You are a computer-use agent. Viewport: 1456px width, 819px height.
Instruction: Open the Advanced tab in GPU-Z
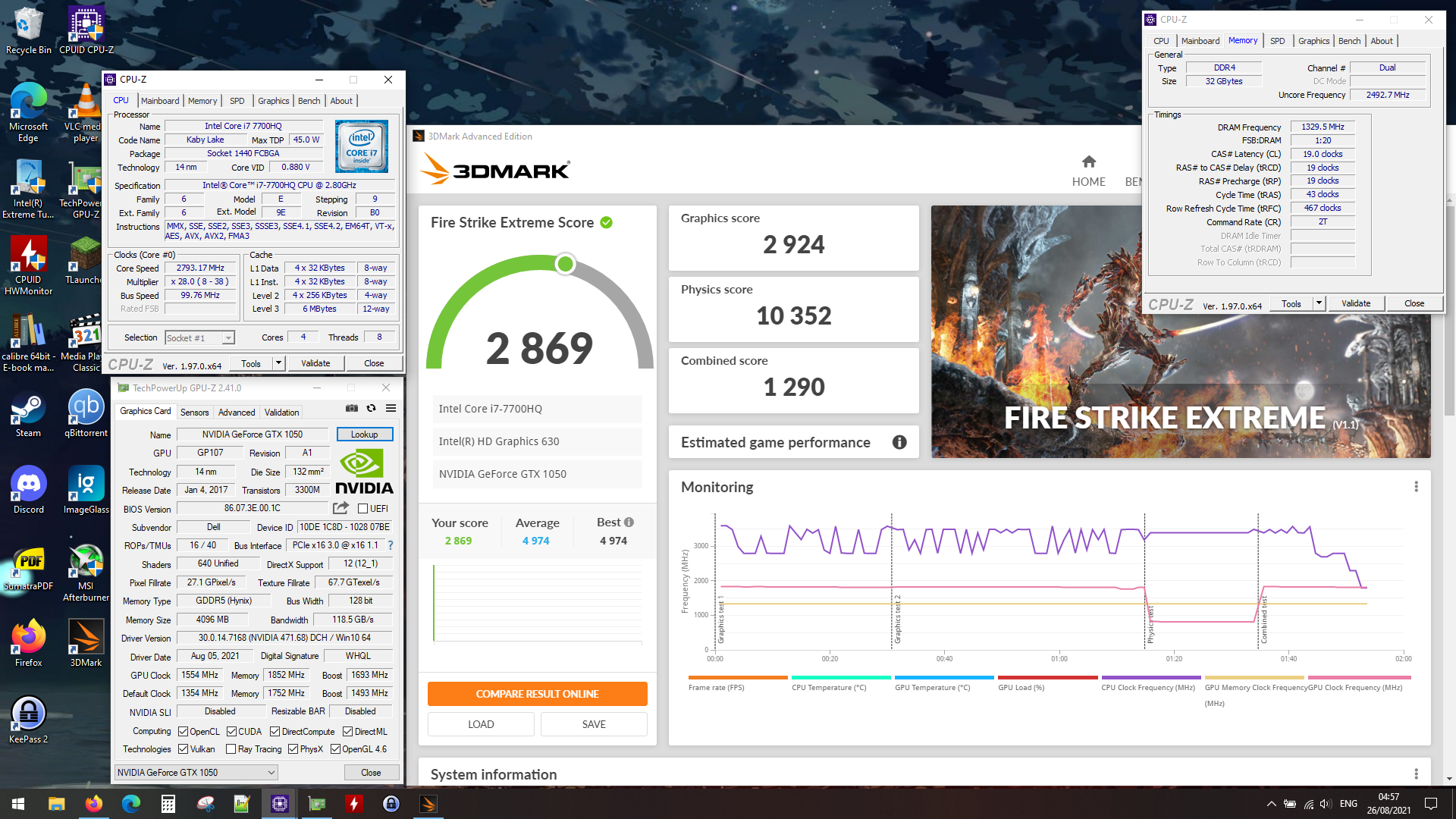pyautogui.click(x=237, y=413)
